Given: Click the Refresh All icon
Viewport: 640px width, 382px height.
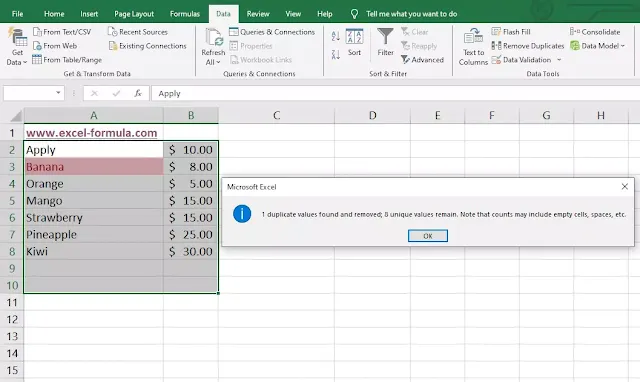Looking at the screenshot, I should 213,38.
